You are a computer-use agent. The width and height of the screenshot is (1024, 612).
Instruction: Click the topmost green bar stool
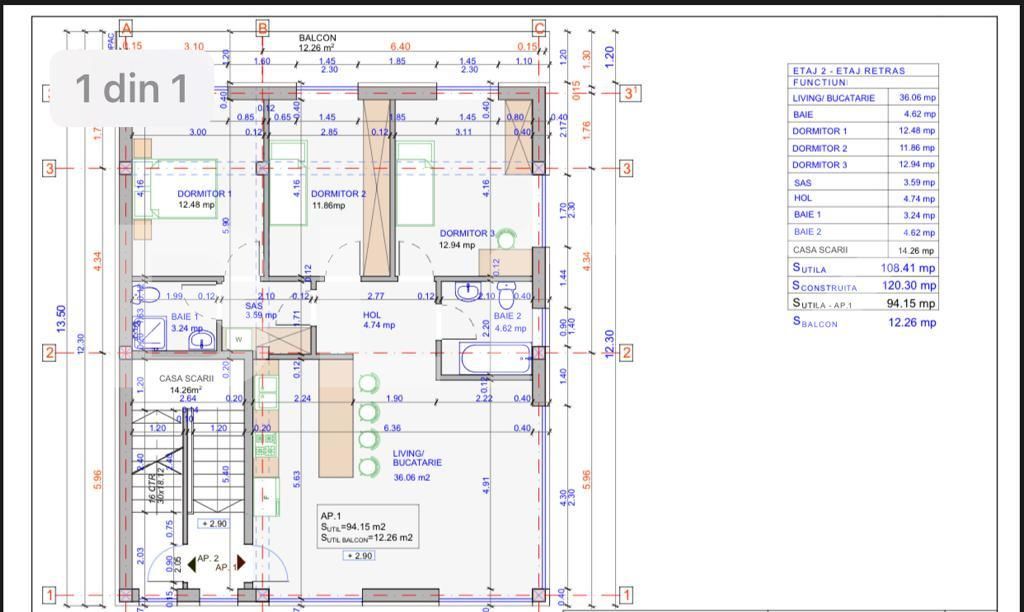(x=368, y=381)
